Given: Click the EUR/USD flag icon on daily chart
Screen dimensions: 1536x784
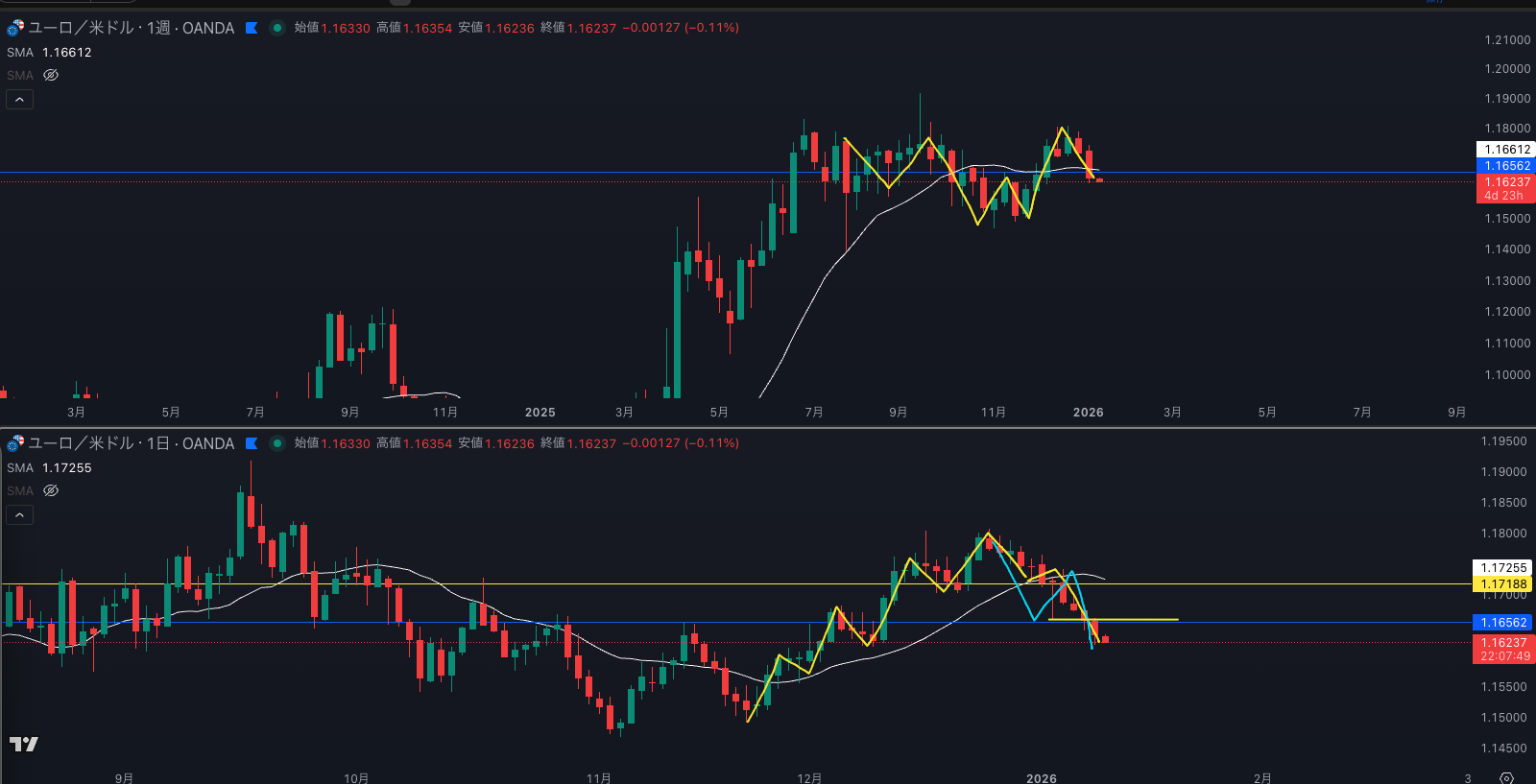Looking at the screenshot, I should [15, 443].
